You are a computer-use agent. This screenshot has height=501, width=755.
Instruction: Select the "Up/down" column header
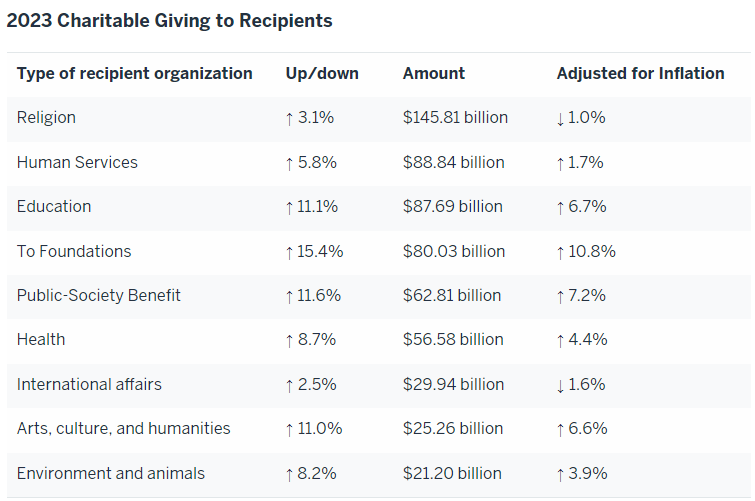322,73
